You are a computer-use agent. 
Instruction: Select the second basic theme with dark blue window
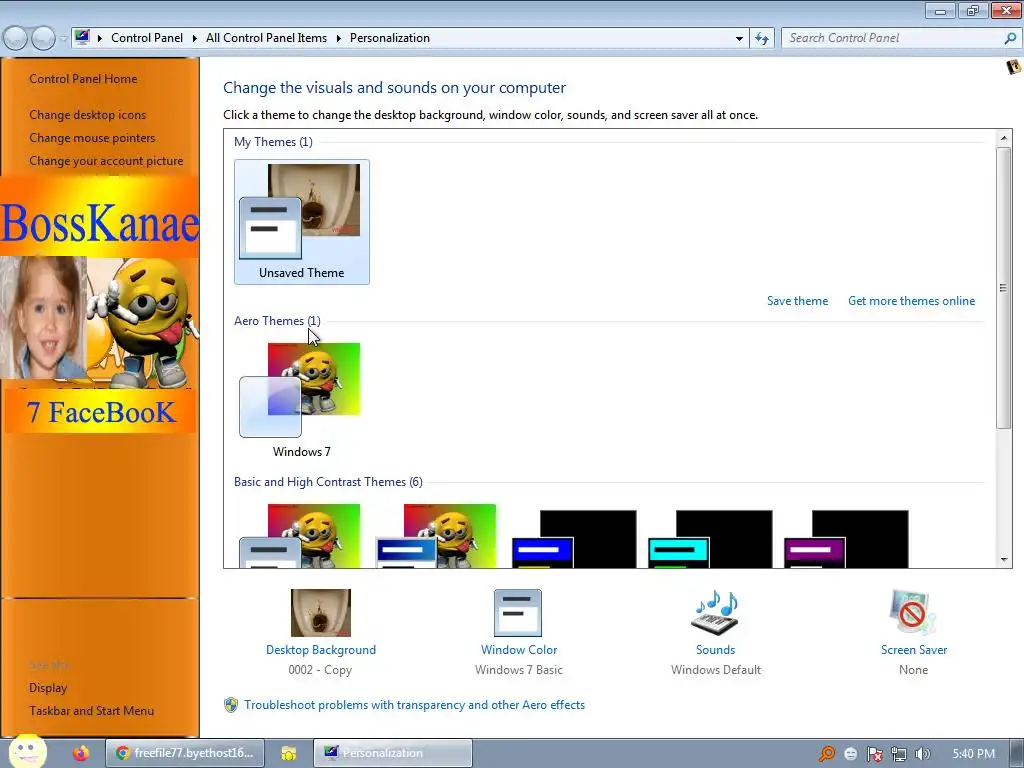point(436,536)
